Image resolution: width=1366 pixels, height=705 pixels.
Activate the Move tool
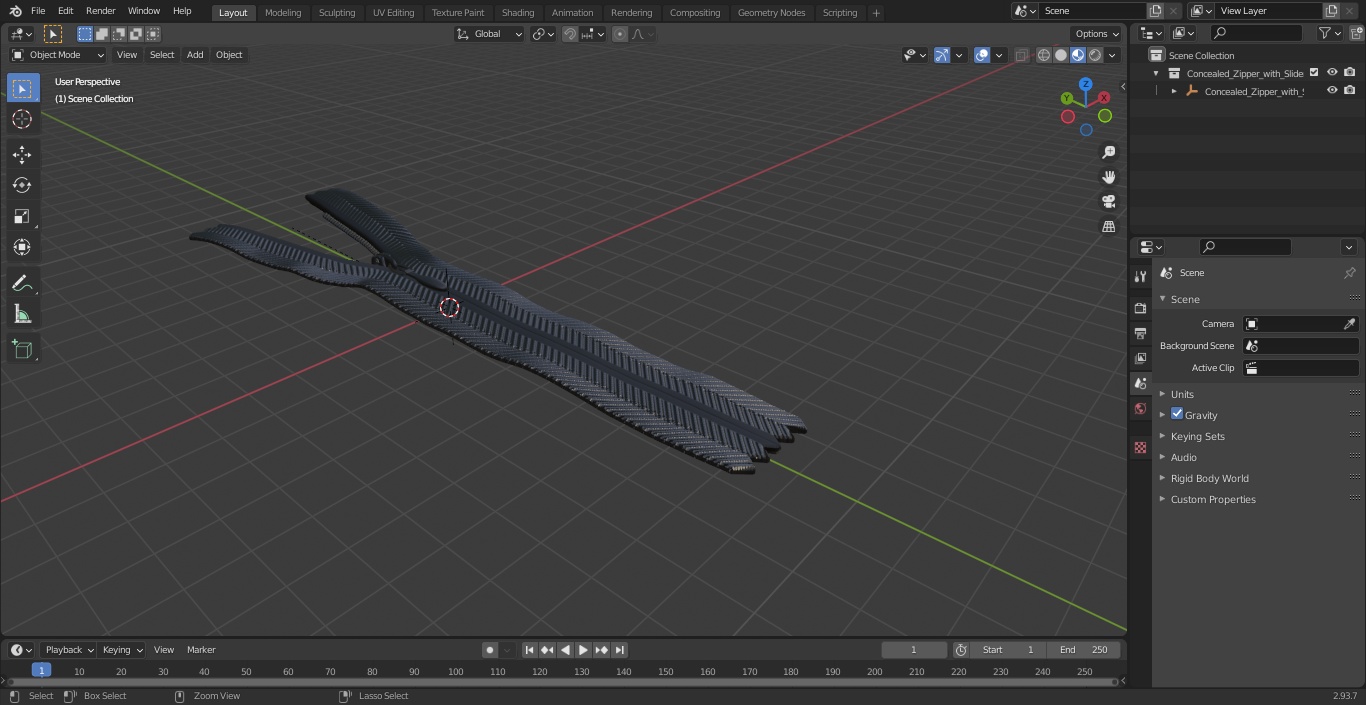click(x=22, y=154)
